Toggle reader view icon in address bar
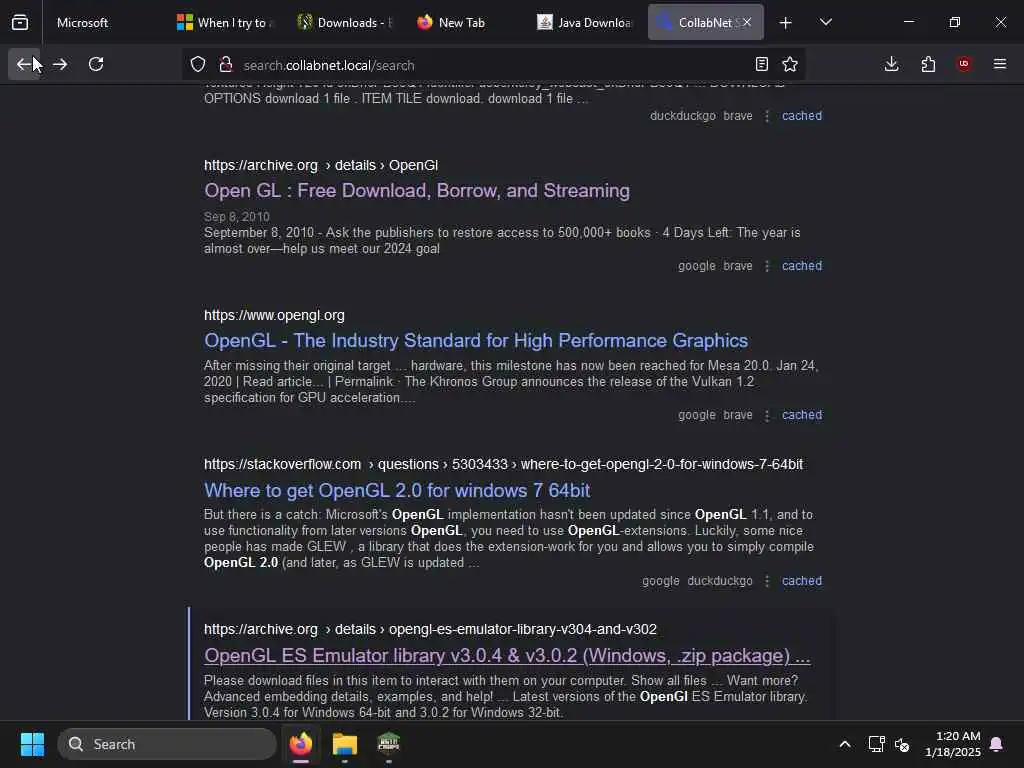 coord(761,64)
